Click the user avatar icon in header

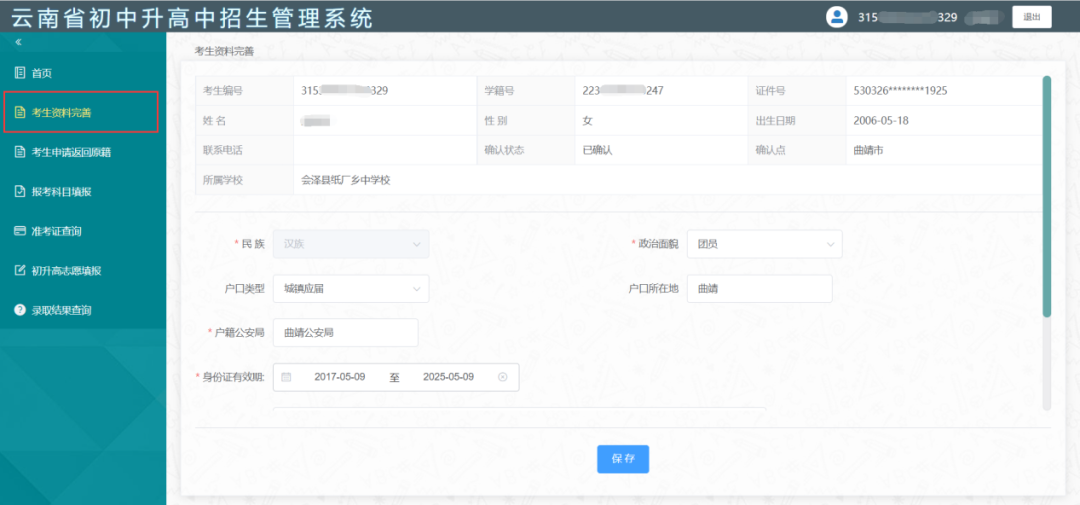tap(837, 17)
